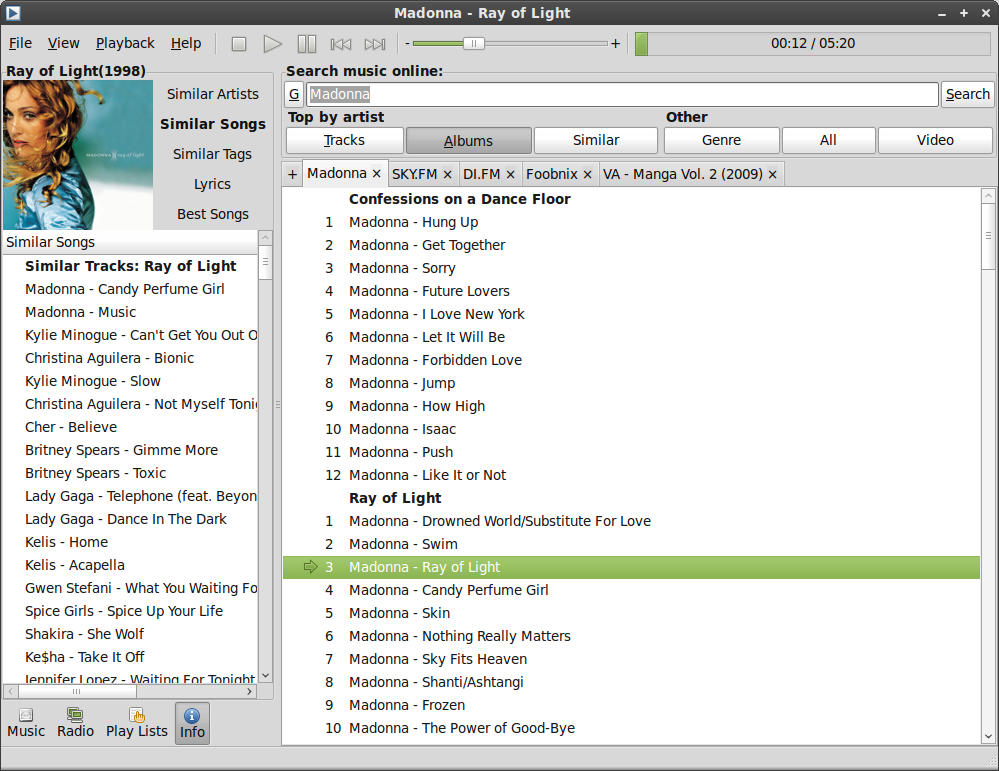Image resolution: width=999 pixels, height=771 pixels.
Task: Click the Search button
Action: [x=967, y=94]
